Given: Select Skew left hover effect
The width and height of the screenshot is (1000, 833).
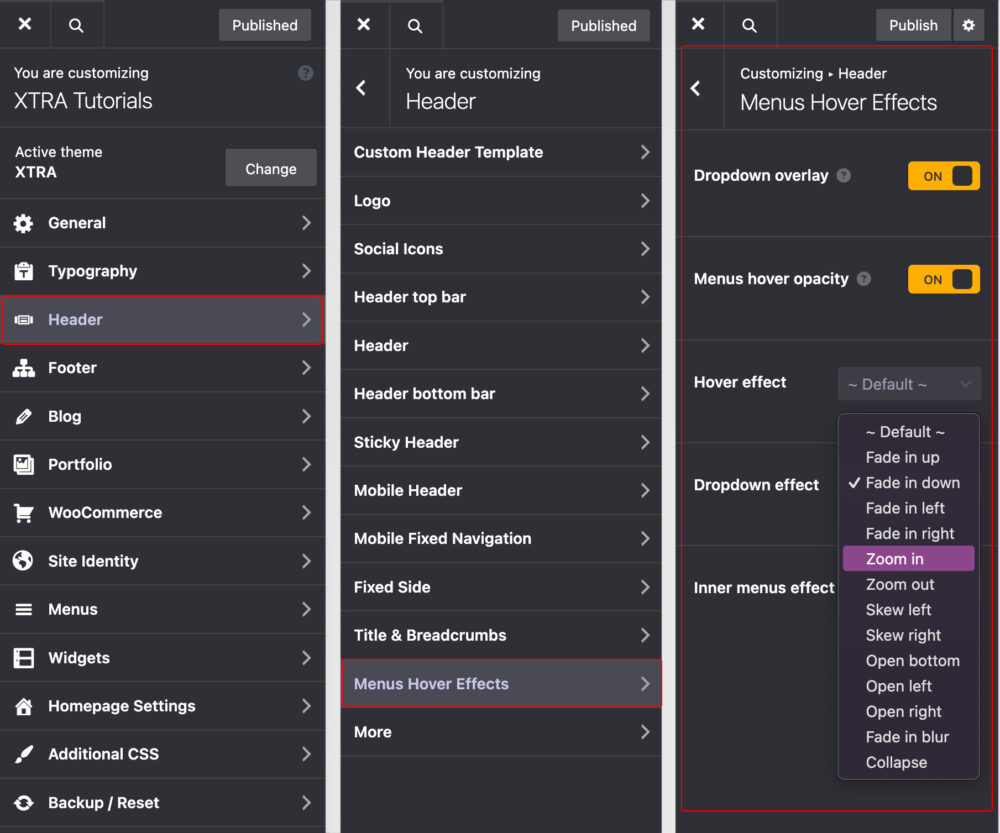Looking at the screenshot, I should click(x=896, y=609).
